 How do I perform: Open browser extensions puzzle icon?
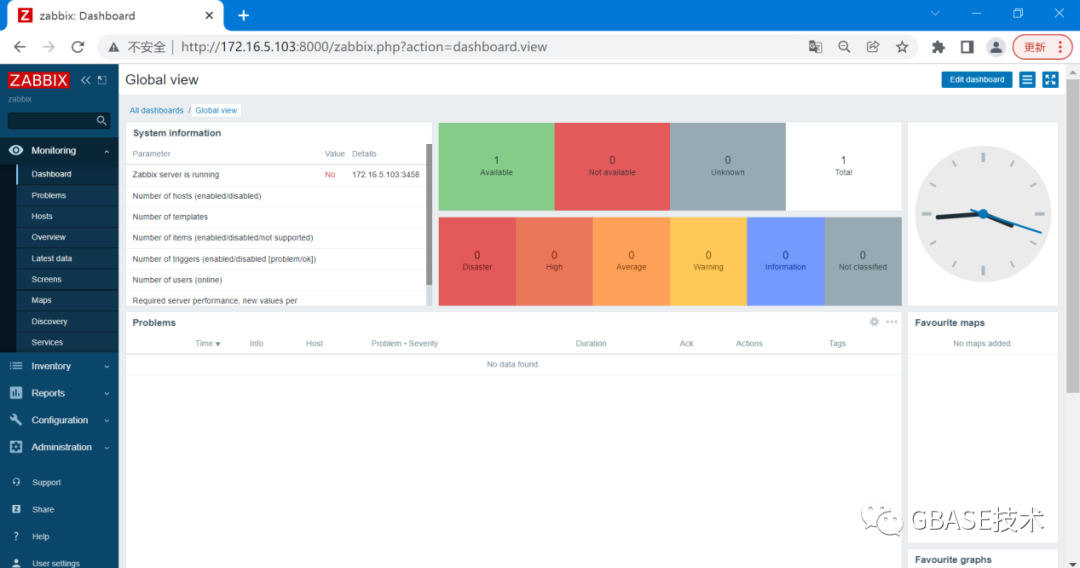[938, 47]
